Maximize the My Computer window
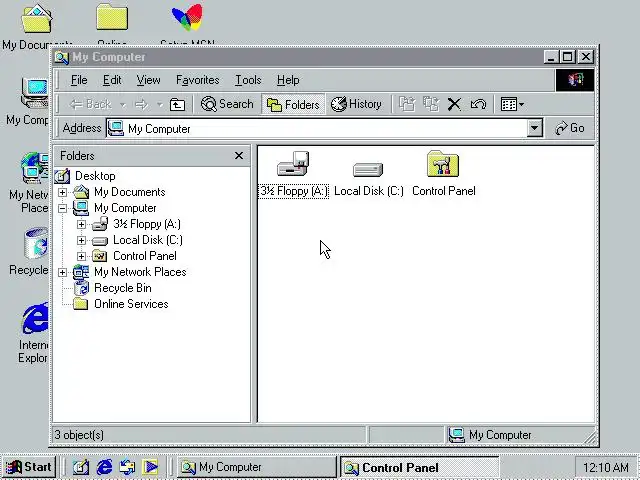Viewport: 640px width, 480px height. pyautogui.click(x=568, y=57)
